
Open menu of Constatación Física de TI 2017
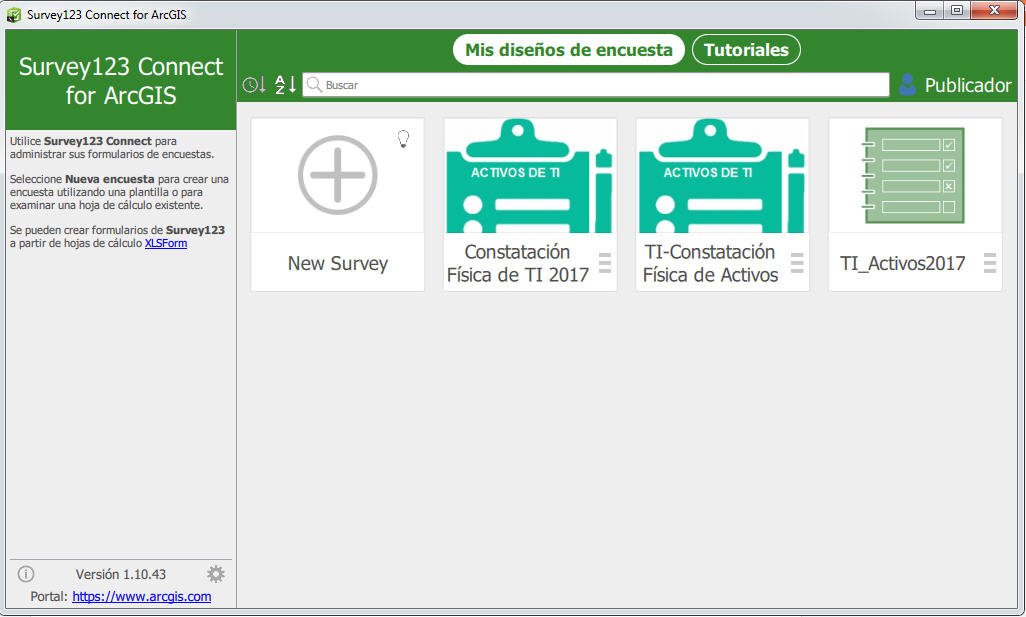point(604,264)
